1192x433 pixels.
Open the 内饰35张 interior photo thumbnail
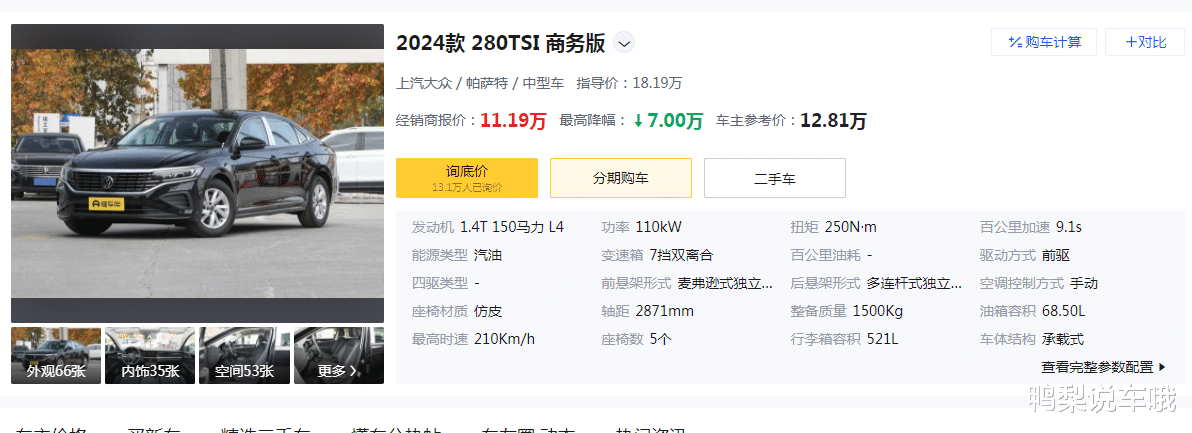click(151, 356)
